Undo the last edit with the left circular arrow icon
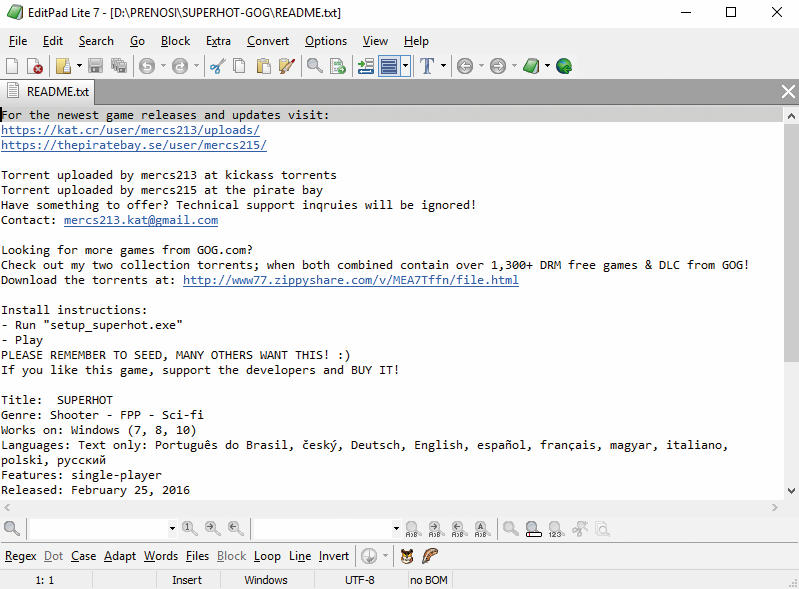799x589 pixels. click(x=147, y=66)
